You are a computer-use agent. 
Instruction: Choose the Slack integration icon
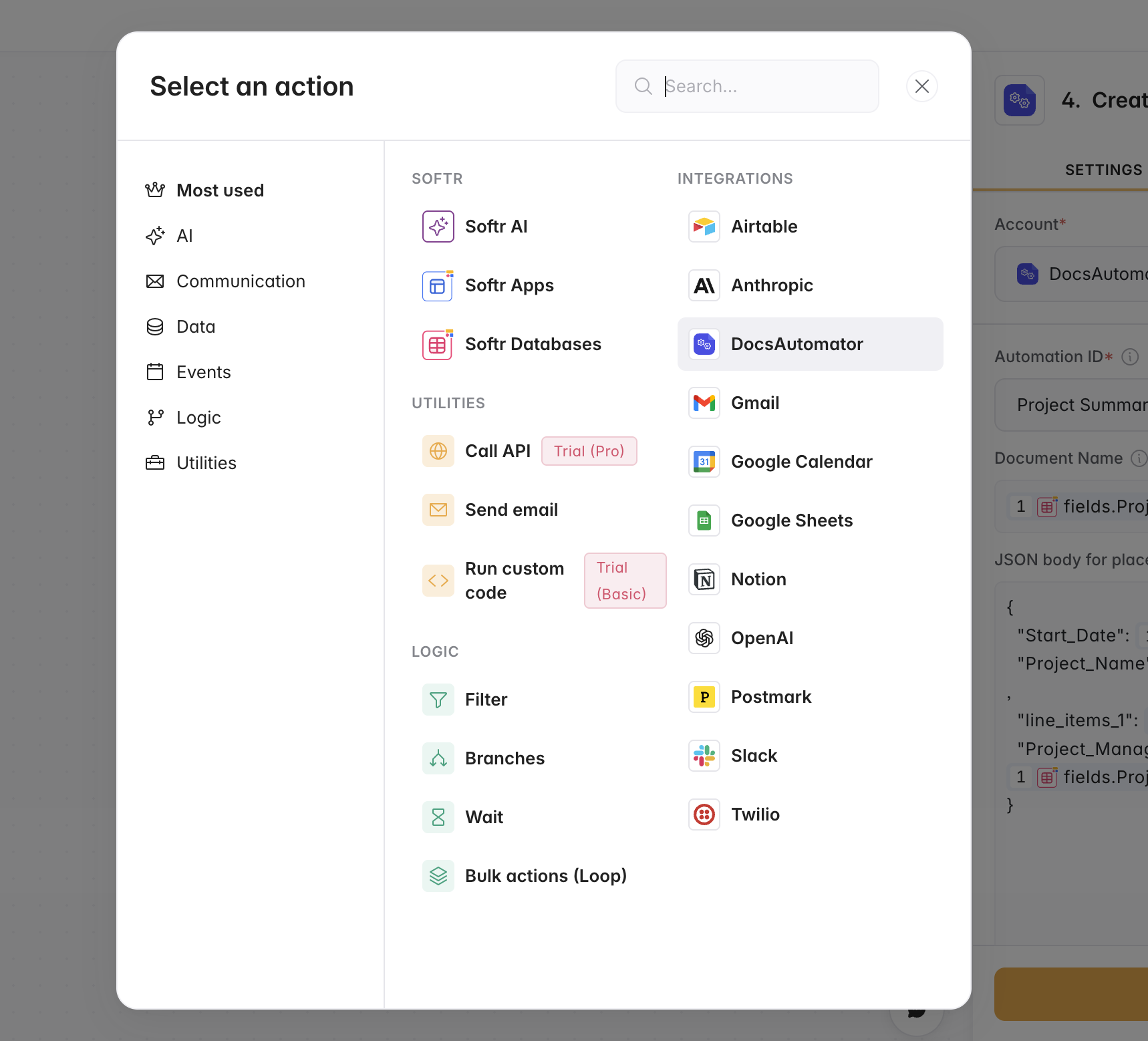coord(704,756)
